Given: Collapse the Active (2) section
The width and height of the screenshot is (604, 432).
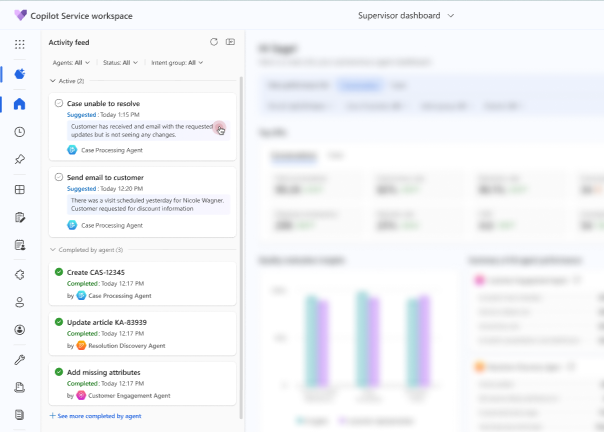Looking at the screenshot, I should (x=52, y=81).
